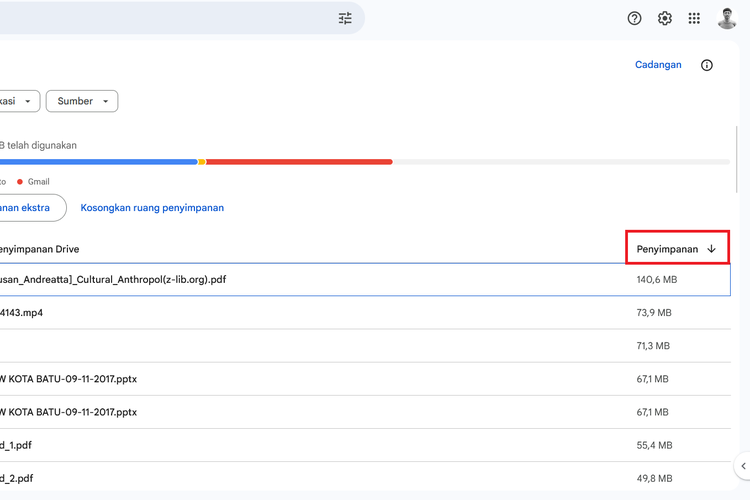Screen dimensions: 750x500
Task: Show the details info icon
Action: [707, 65]
